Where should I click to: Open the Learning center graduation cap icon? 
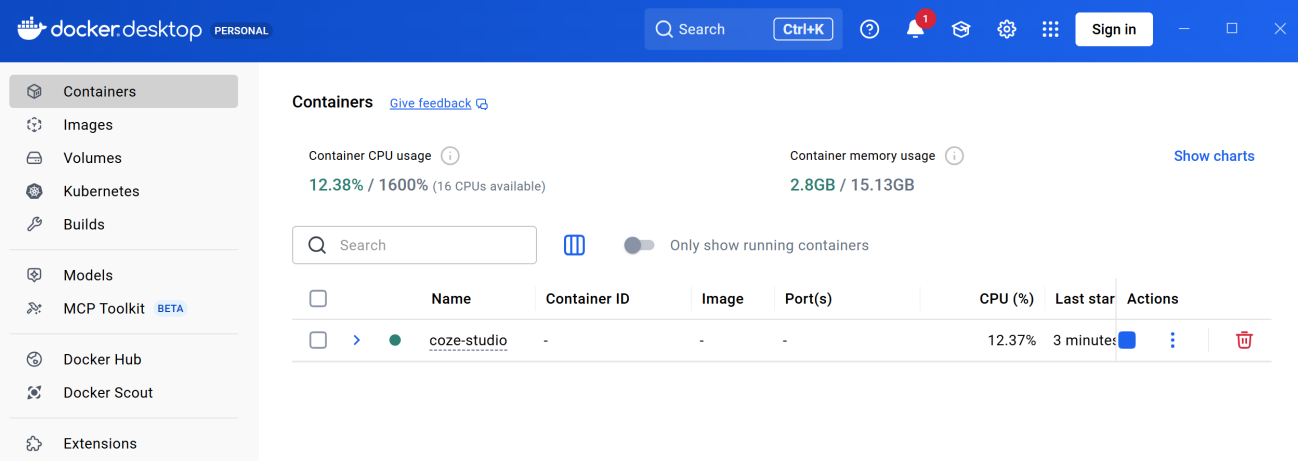961,29
